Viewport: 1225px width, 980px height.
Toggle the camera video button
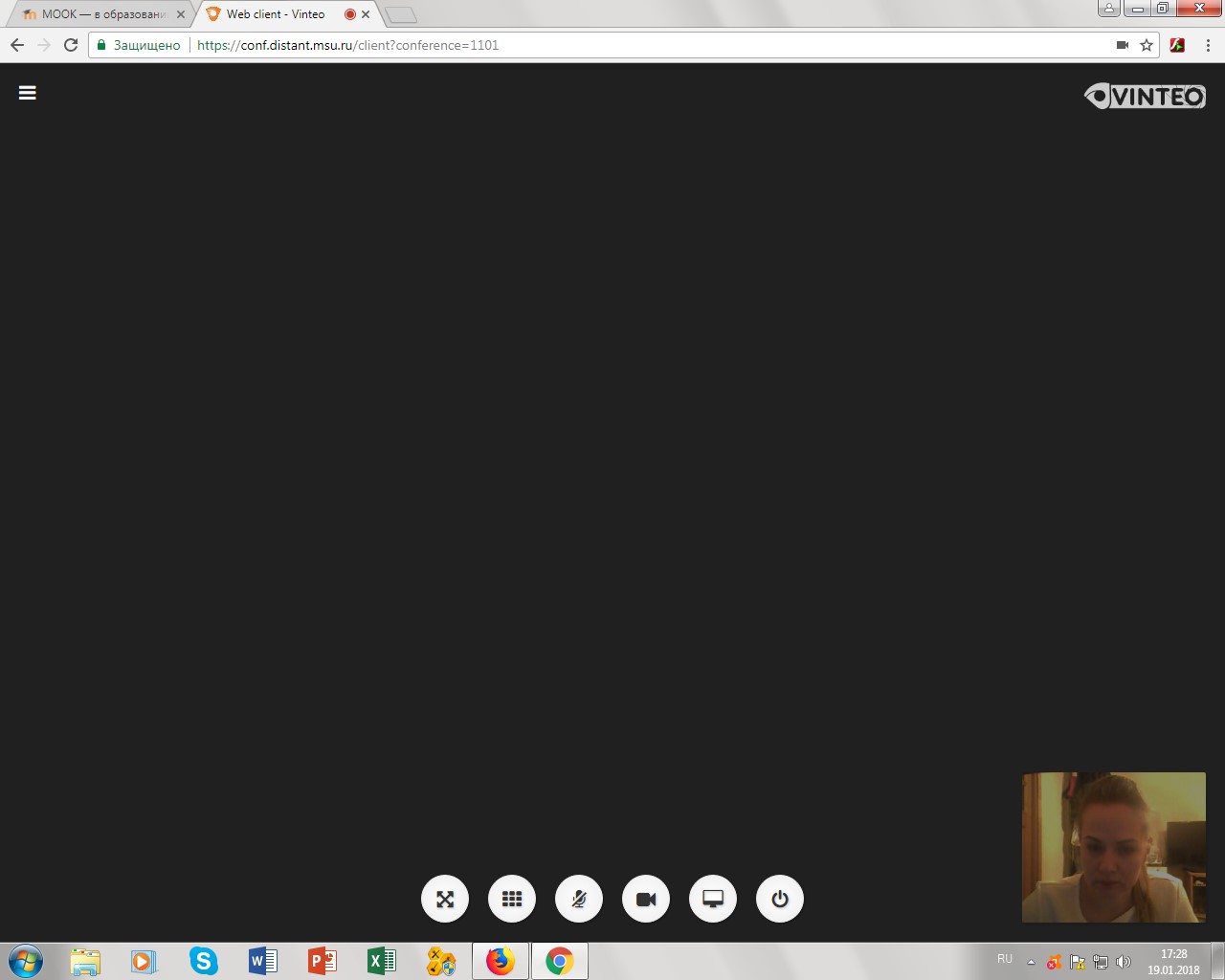(x=646, y=899)
